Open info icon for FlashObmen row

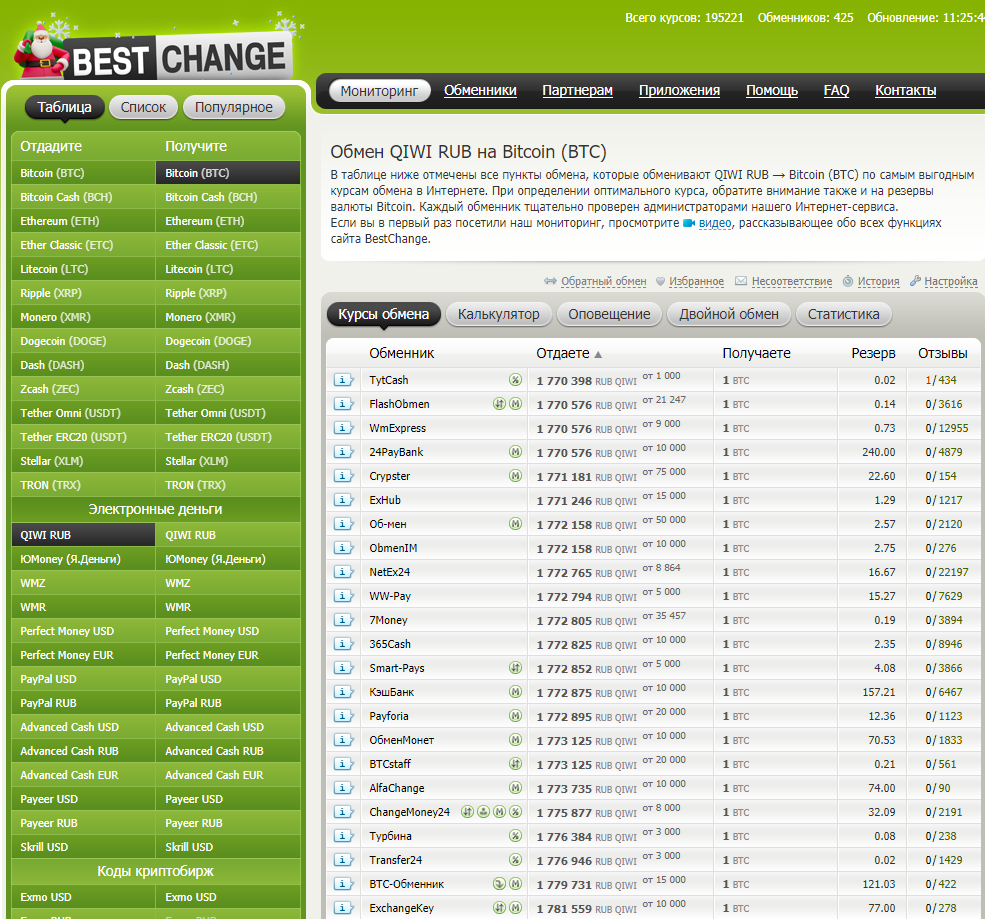343,404
